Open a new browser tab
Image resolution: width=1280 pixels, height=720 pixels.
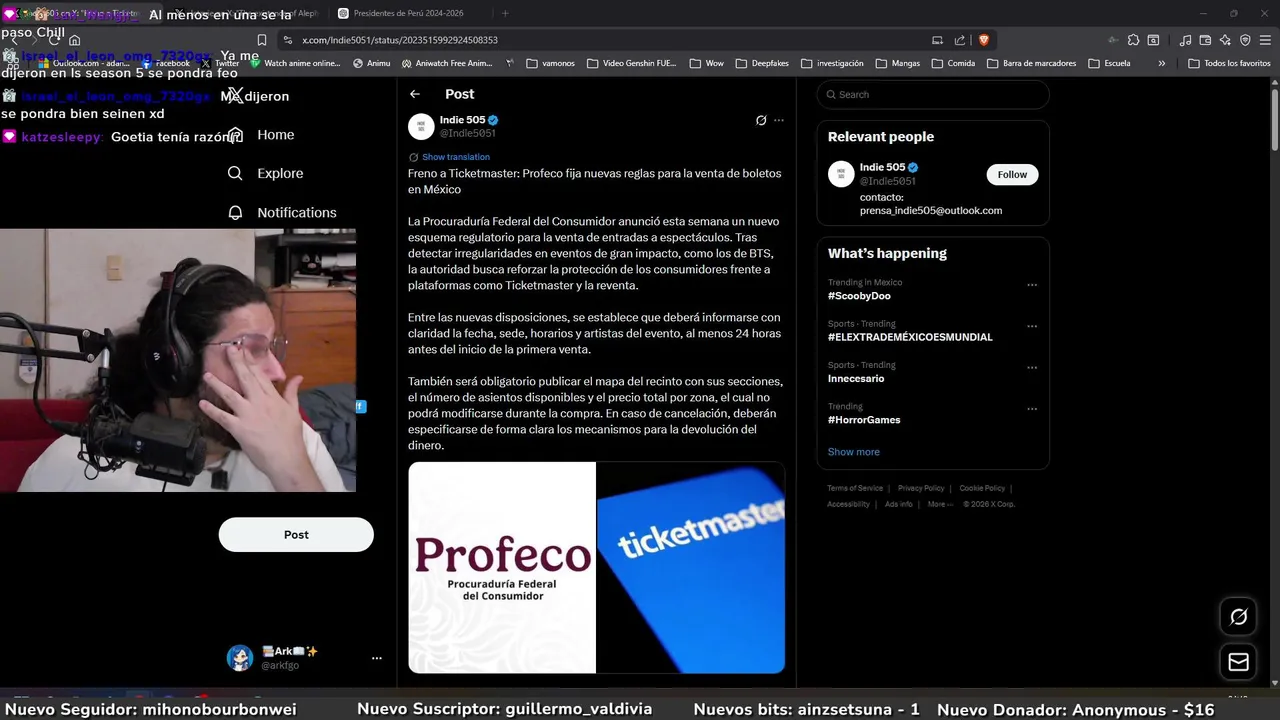[505, 13]
